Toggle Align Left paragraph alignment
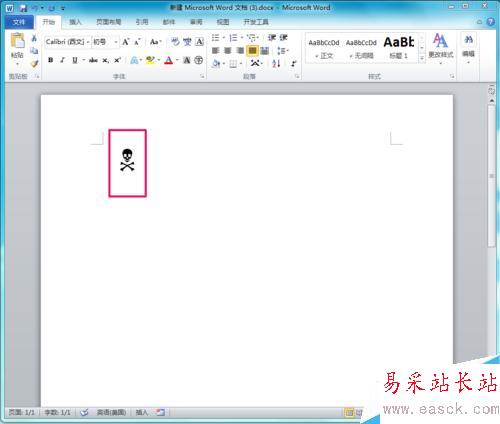The image size is (500, 424). pos(215,51)
